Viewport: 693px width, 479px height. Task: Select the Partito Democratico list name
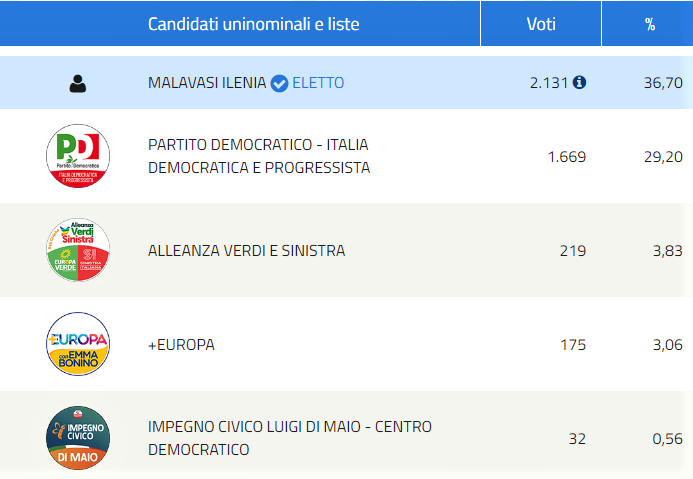(259, 156)
